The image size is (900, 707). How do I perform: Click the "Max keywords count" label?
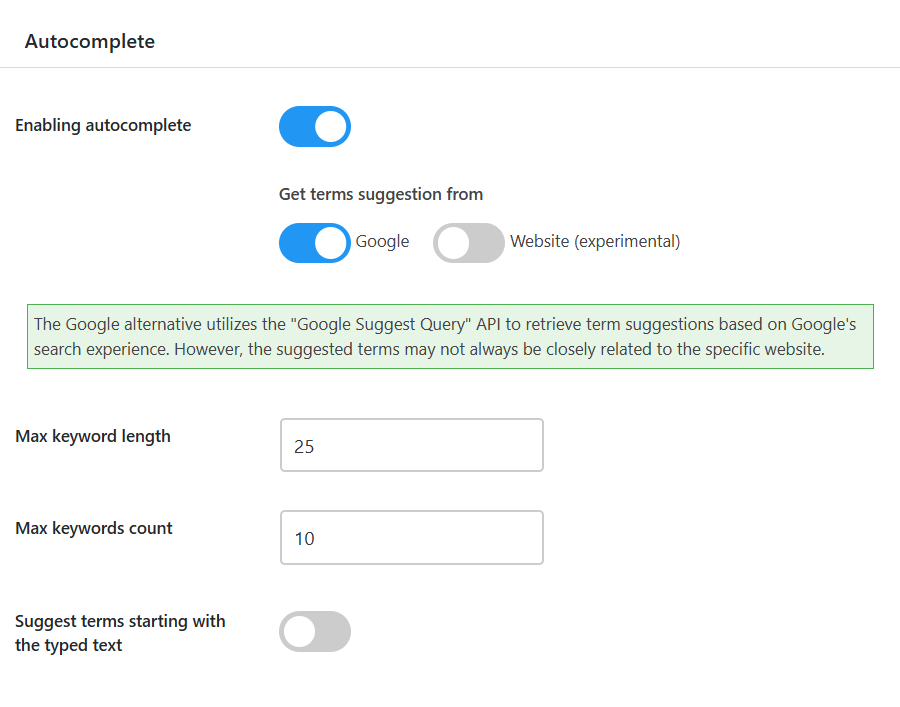pos(94,528)
